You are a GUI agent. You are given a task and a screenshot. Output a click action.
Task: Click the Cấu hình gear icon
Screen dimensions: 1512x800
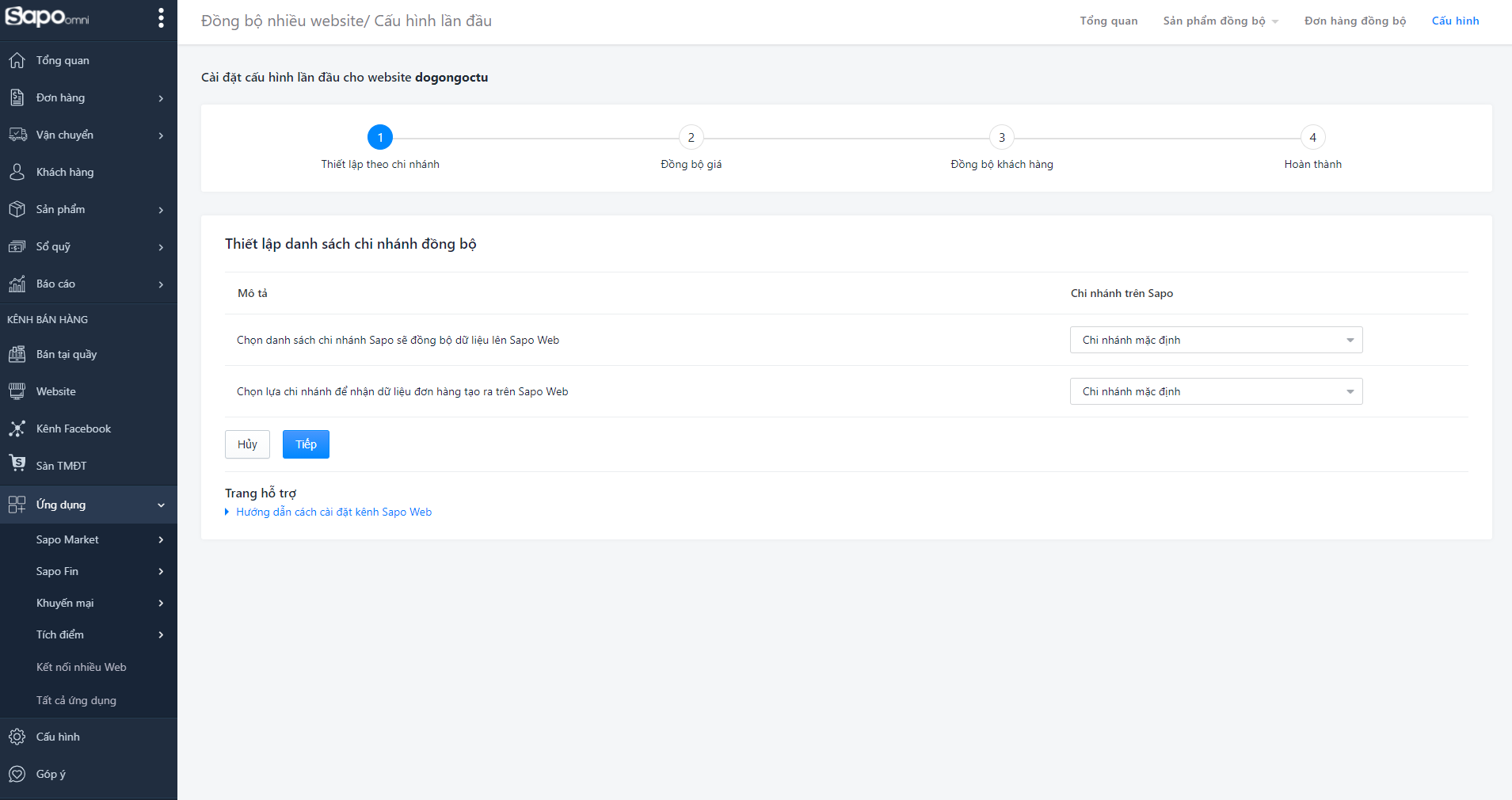click(17, 737)
